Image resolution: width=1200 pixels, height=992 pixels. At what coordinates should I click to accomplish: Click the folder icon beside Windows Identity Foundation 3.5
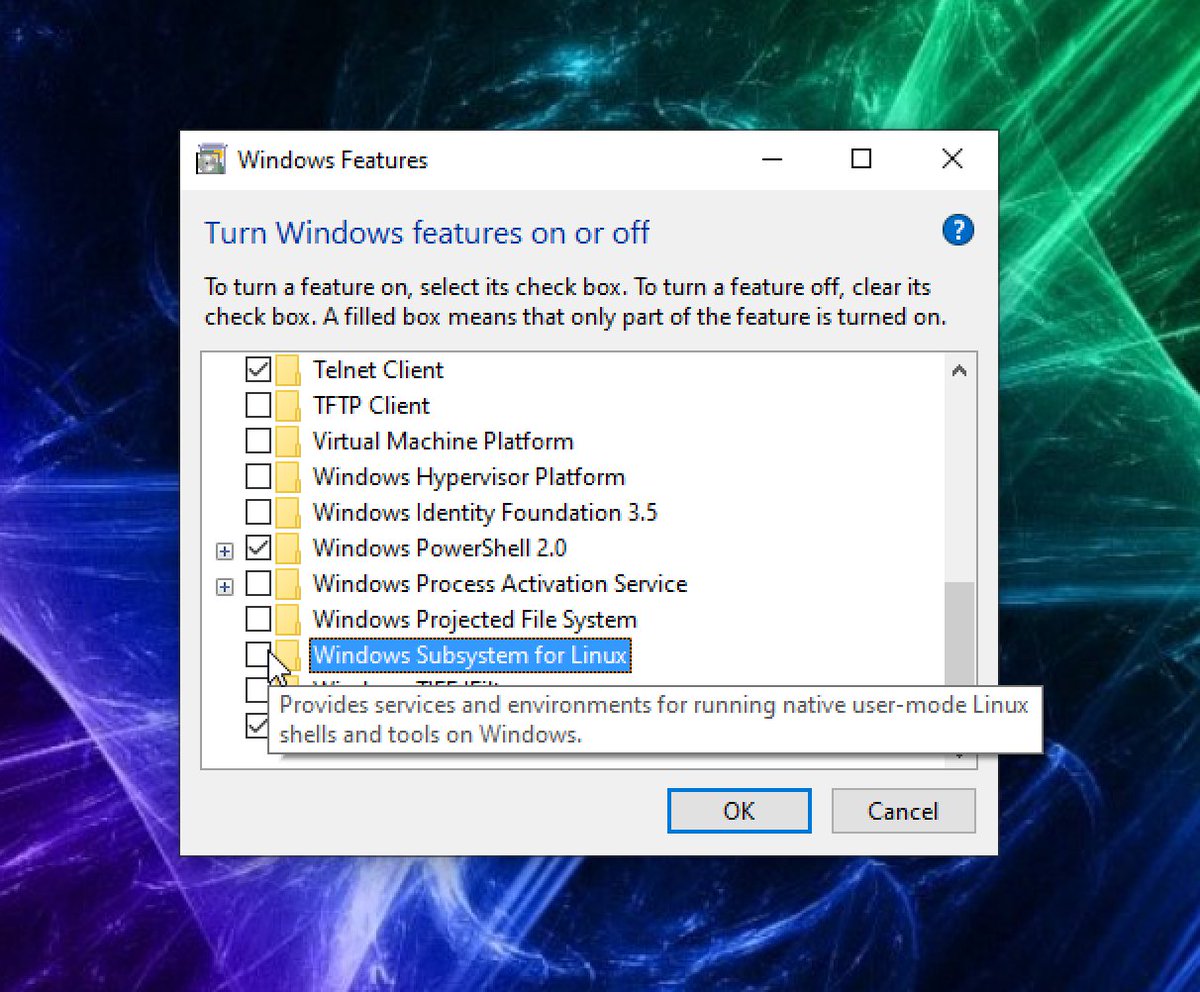[x=288, y=513]
